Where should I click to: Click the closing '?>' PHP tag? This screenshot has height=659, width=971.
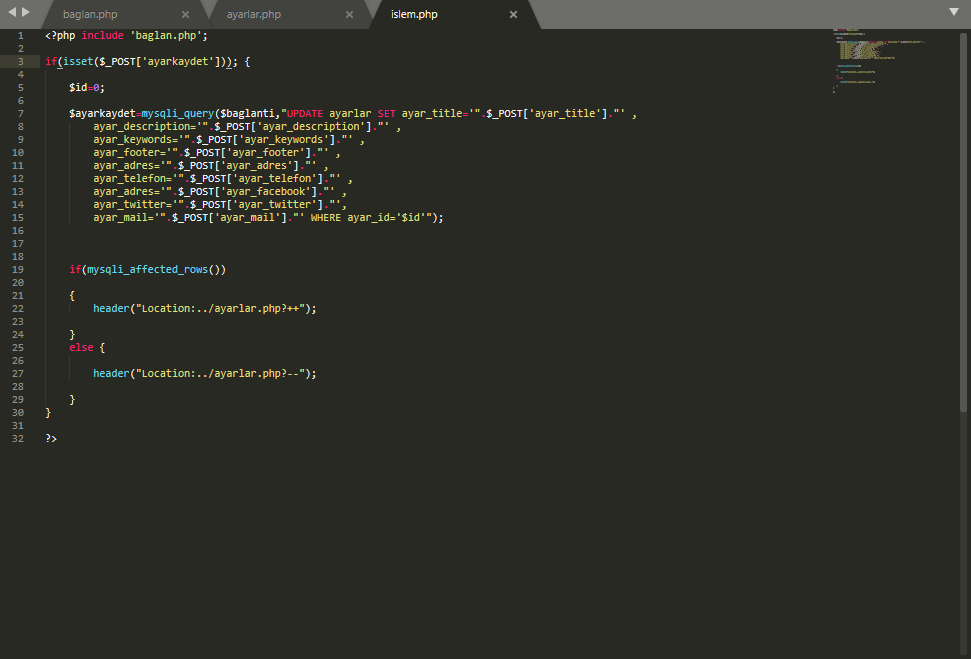[x=51, y=439]
